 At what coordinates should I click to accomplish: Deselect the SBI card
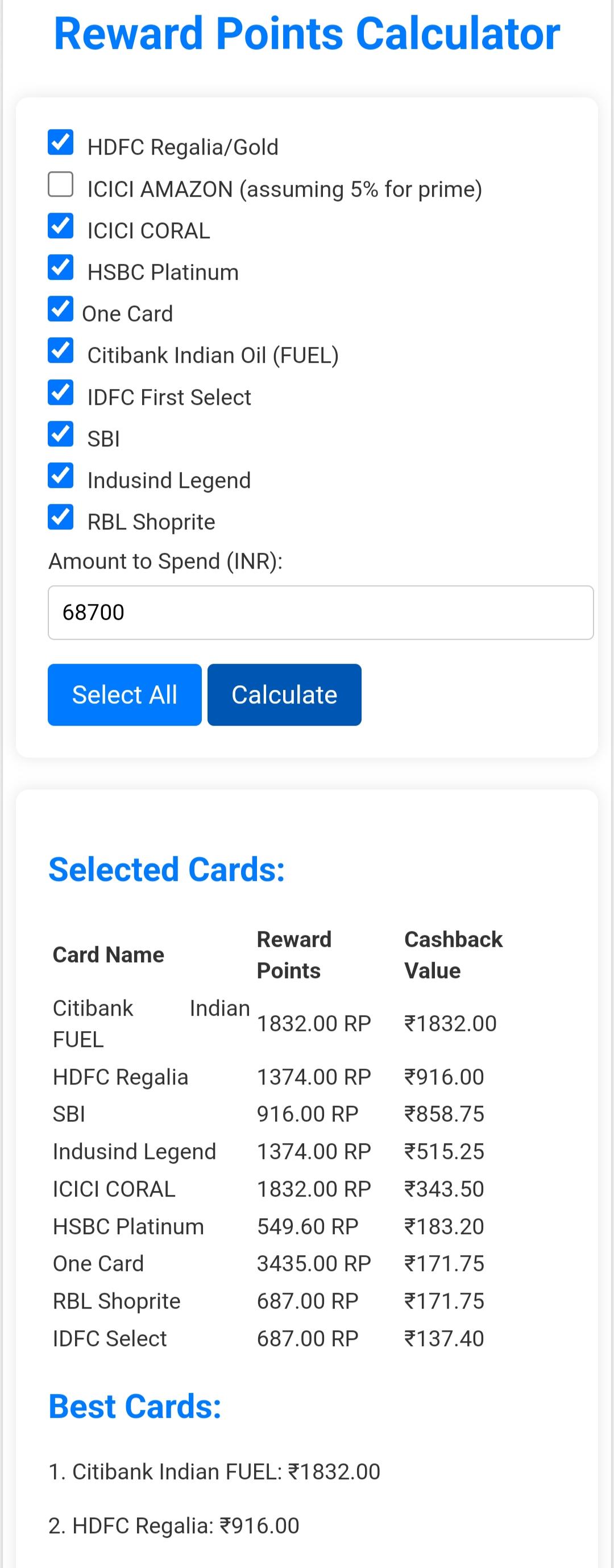point(60,434)
